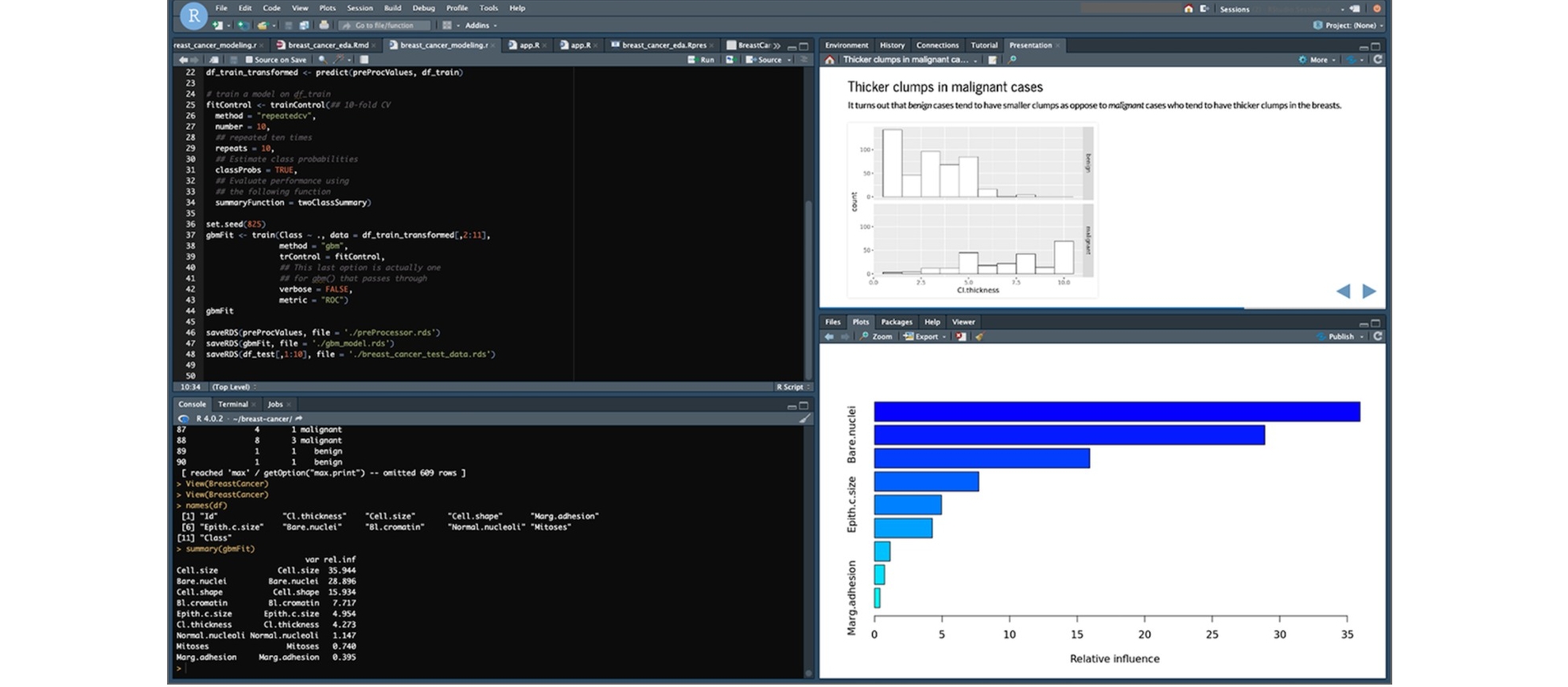Open the Addins dropdown
Viewport: 1568px width, 687px height.
pos(480,25)
